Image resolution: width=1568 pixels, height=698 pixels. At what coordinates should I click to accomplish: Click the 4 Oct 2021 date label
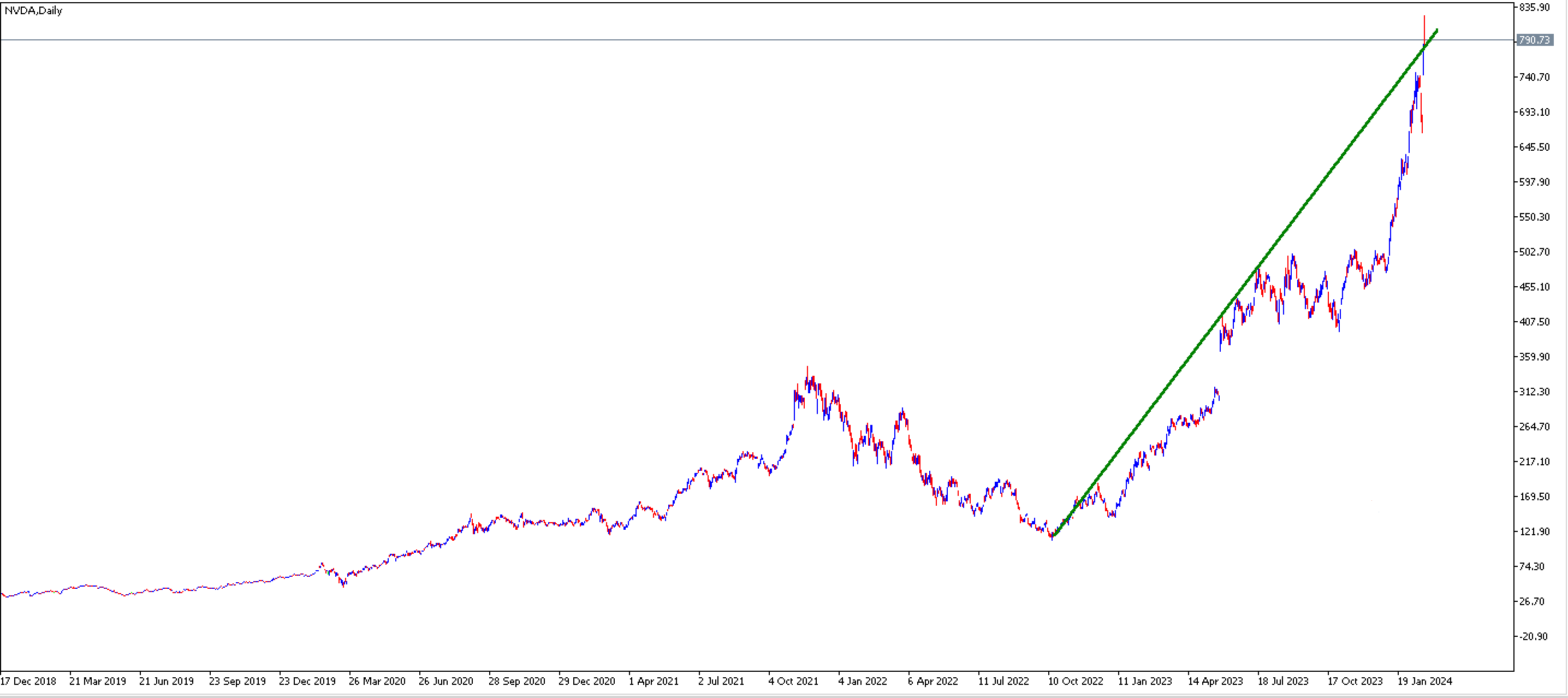[793, 681]
